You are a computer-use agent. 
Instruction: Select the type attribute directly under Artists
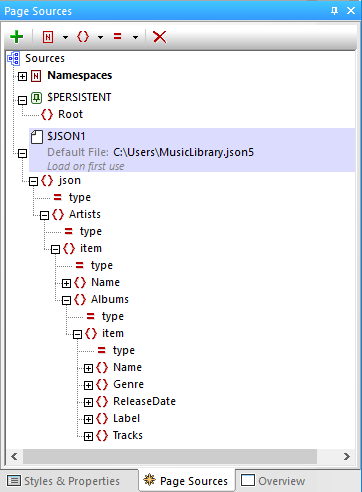tap(91, 231)
